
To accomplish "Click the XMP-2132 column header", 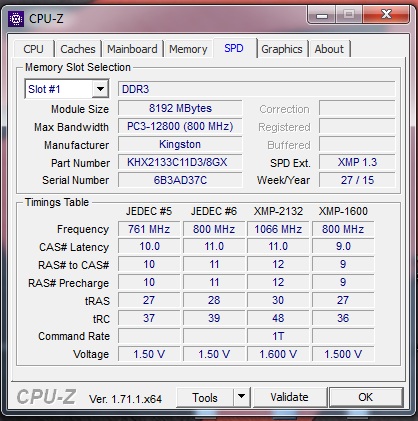I will [278, 211].
